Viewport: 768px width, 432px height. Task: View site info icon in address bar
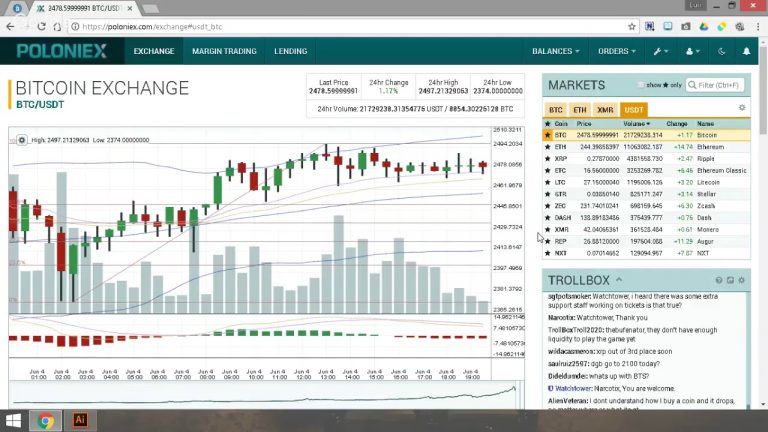tap(75, 26)
